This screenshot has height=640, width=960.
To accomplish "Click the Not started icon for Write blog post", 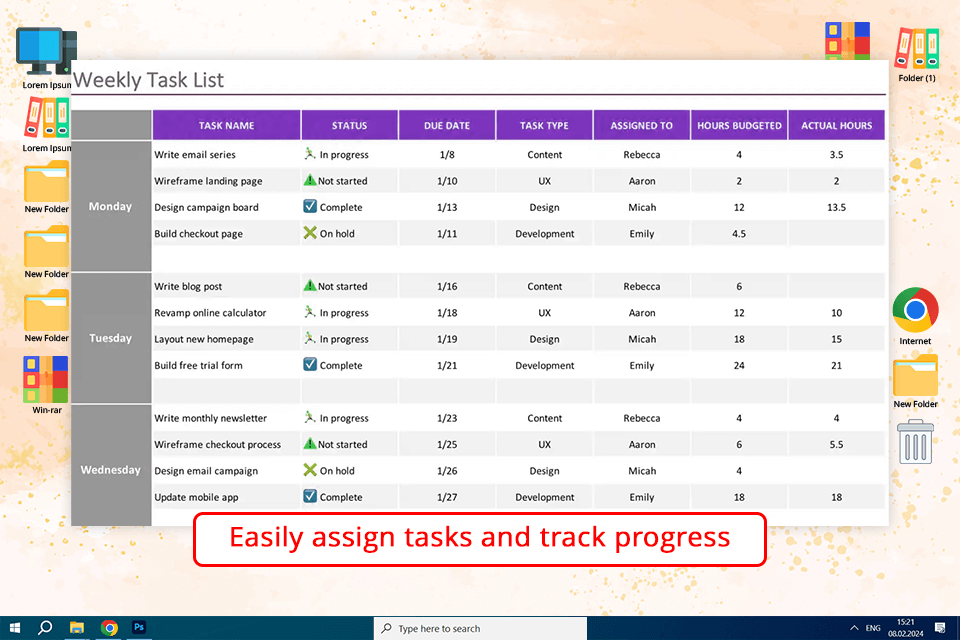I will coord(310,285).
